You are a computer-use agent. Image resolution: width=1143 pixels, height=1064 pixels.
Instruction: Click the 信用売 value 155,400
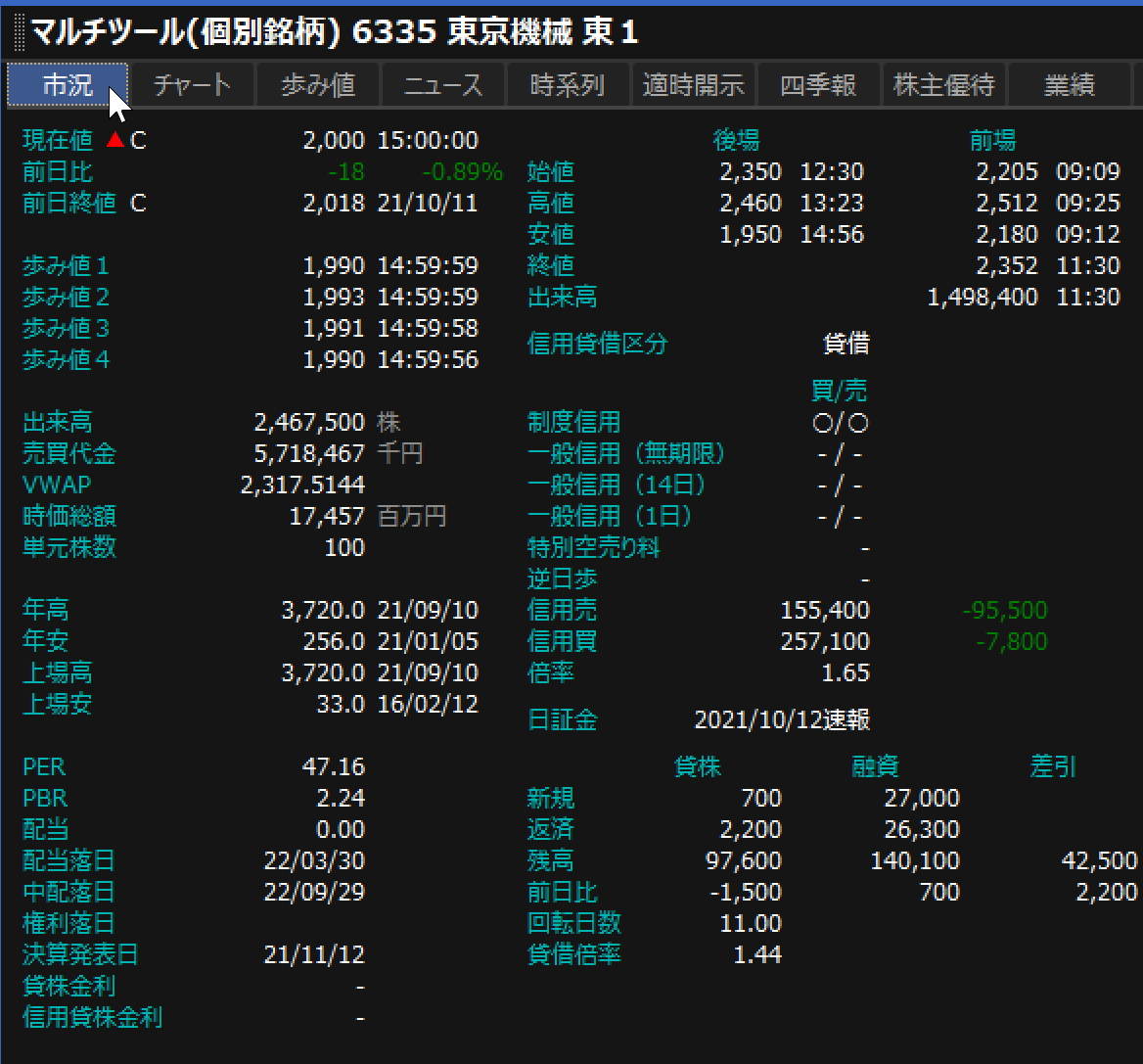(x=824, y=610)
